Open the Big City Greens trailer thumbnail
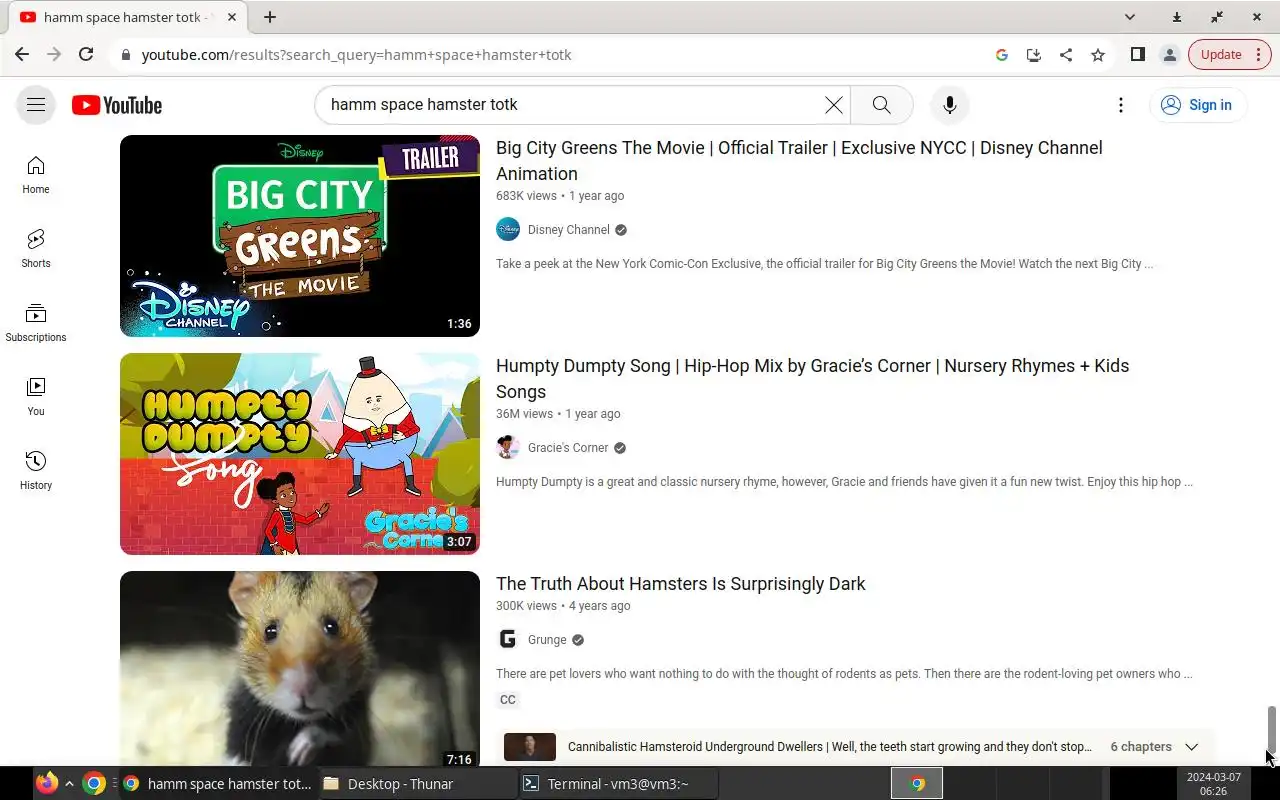Screen dimensions: 1280x800 coord(300,236)
